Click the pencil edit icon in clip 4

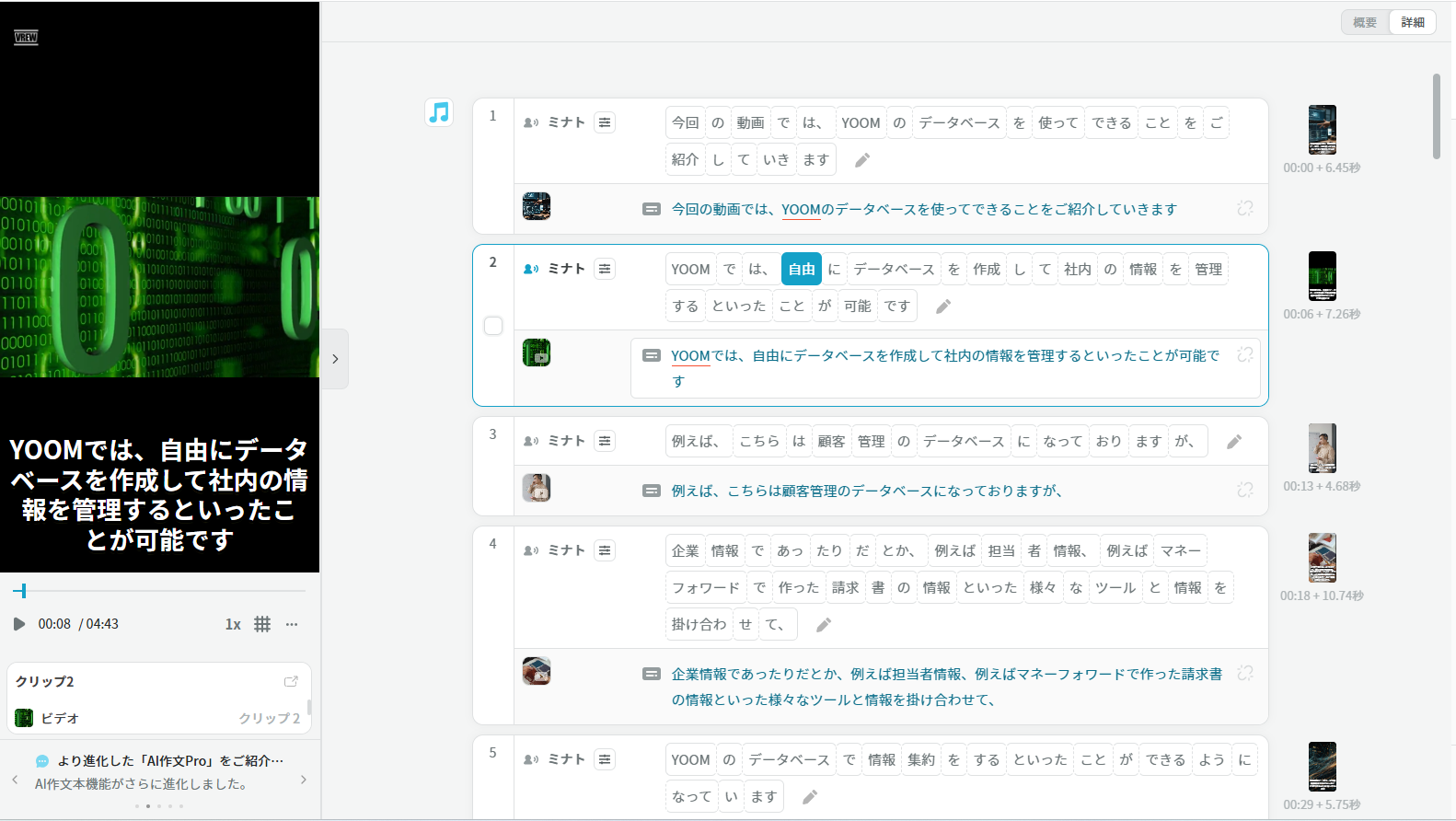coord(824,625)
